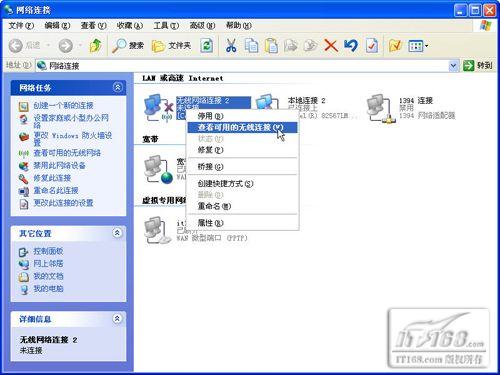Click the Properties checkmark page icon

tap(372, 45)
